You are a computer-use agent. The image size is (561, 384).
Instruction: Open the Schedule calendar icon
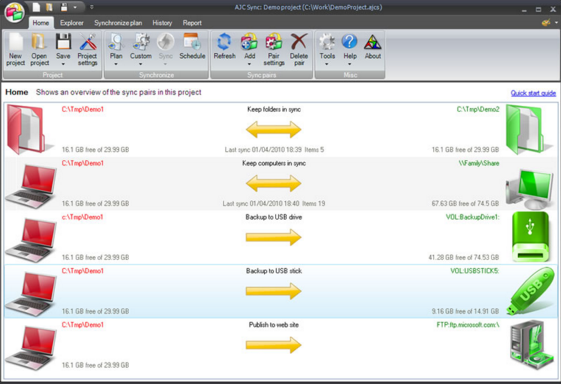point(192,42)
